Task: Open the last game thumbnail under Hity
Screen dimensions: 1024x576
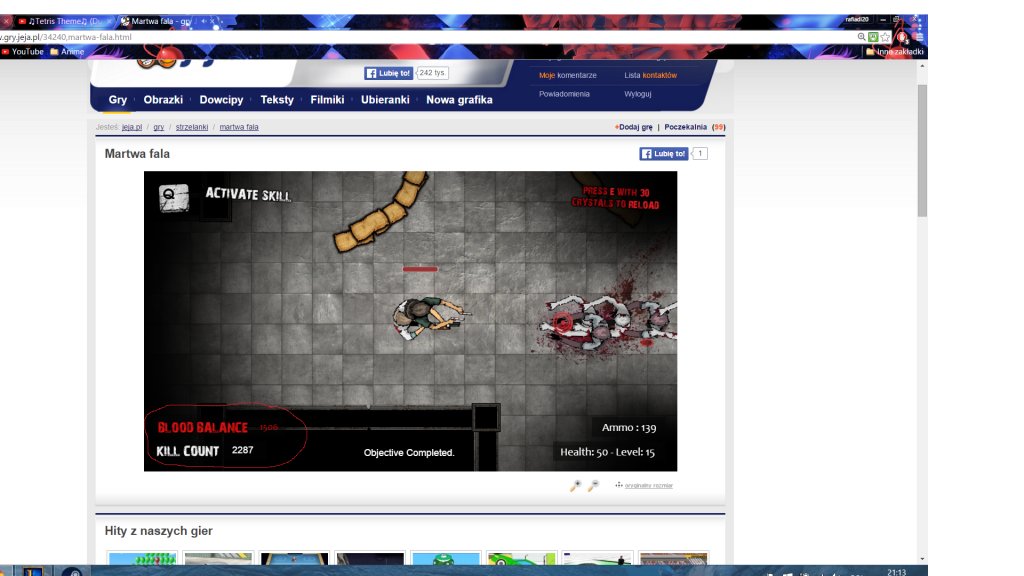Action: point(673,558)
